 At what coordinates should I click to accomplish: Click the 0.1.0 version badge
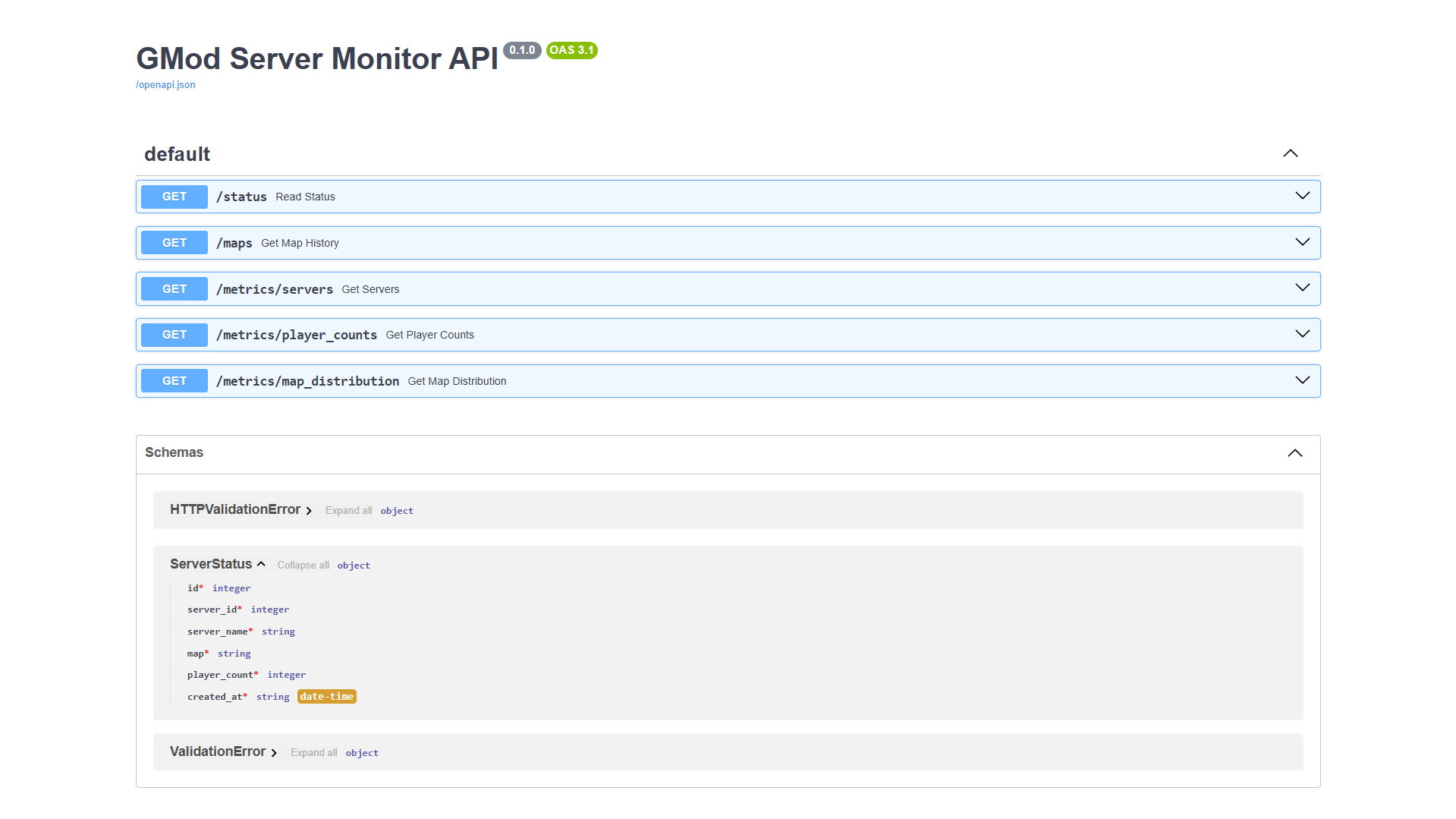[x=522, y=50]
